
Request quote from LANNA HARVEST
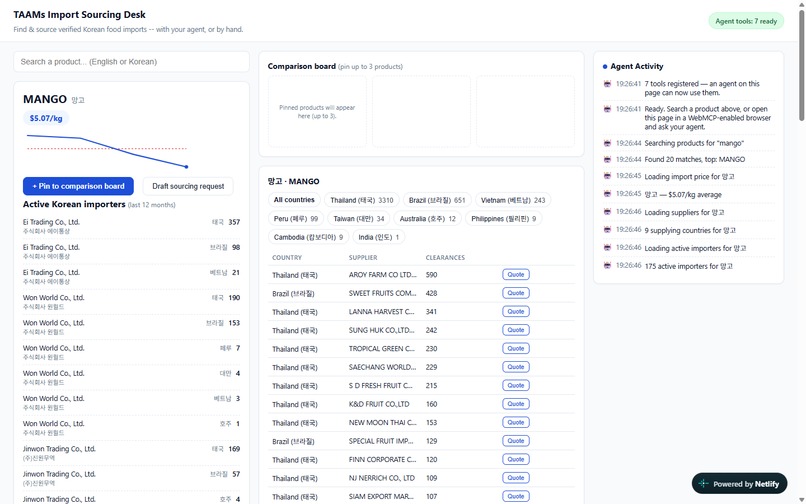[x=516, y=312]
